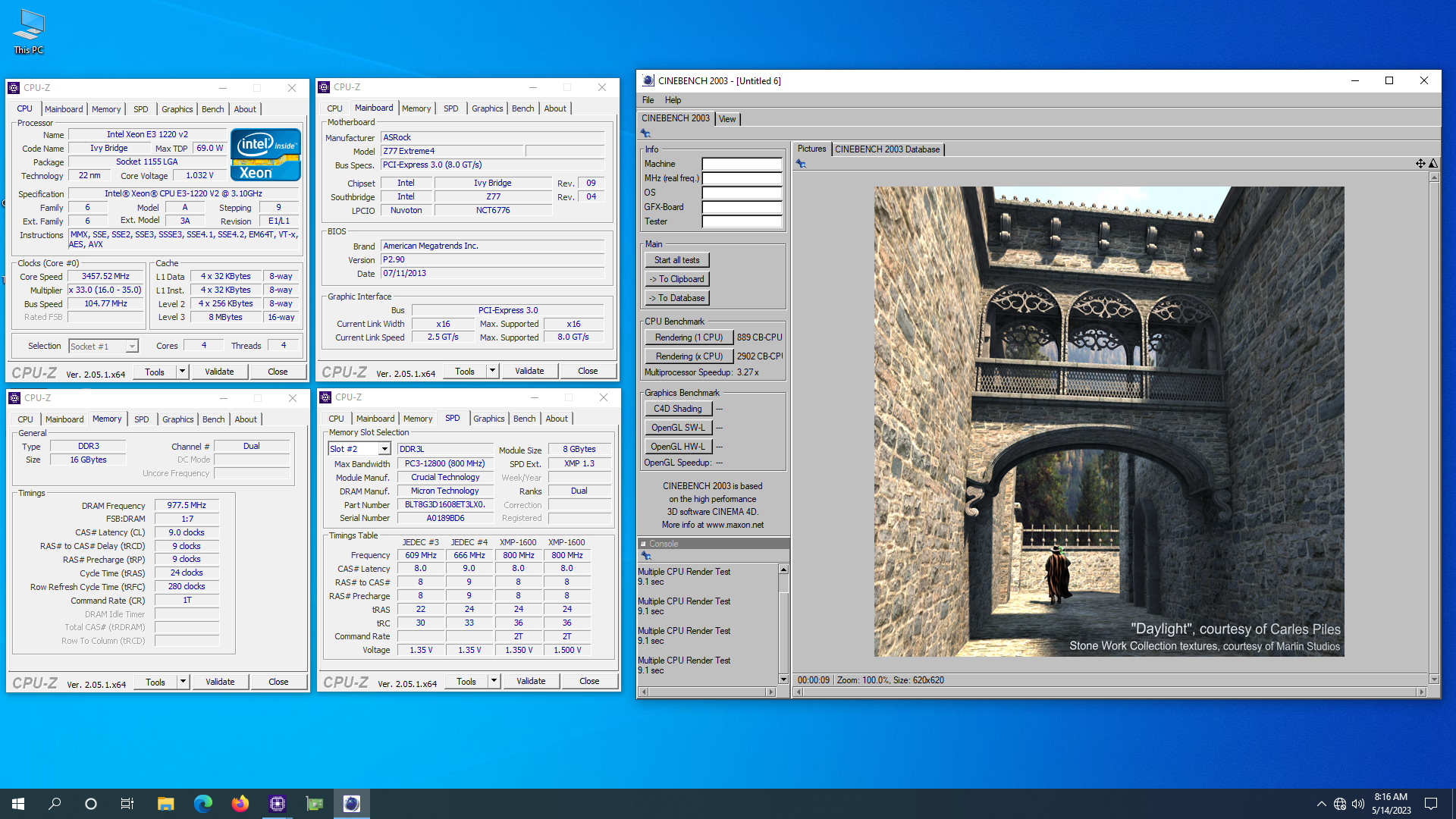Image resolution: width=1456 pixels, height=819 pixels.
Task: Click the Console horizontal scrollbar right arrow
Action: point(771,692)
